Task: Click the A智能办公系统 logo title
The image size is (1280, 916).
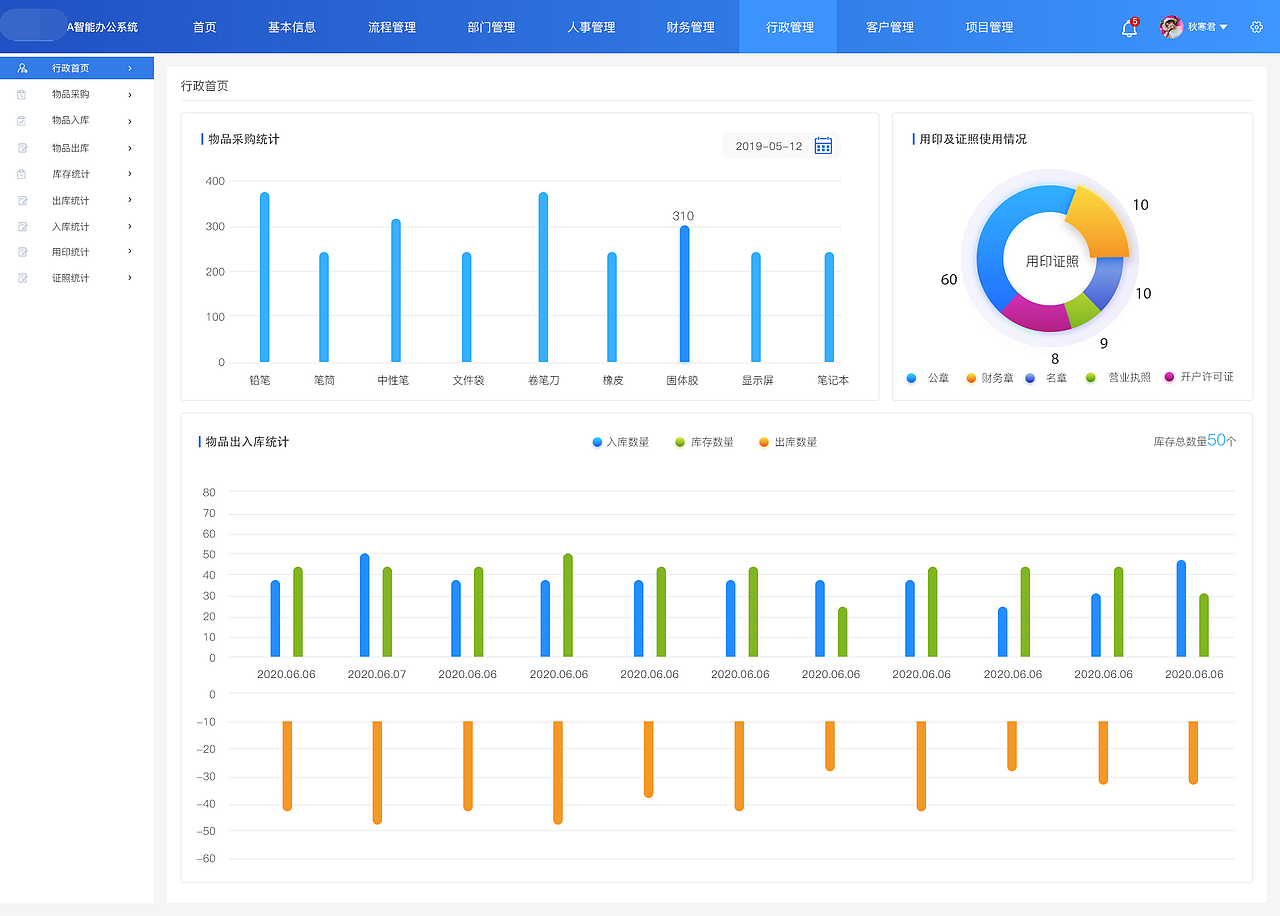Action: (x=102, y=27)
